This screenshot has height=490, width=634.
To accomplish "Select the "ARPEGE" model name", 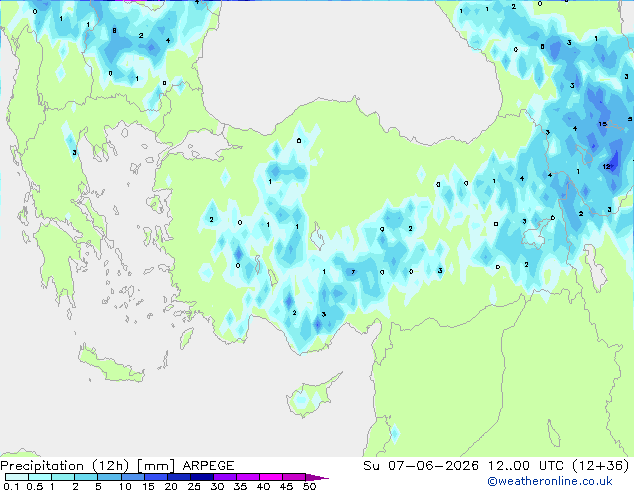I will [x=208, y=466].
